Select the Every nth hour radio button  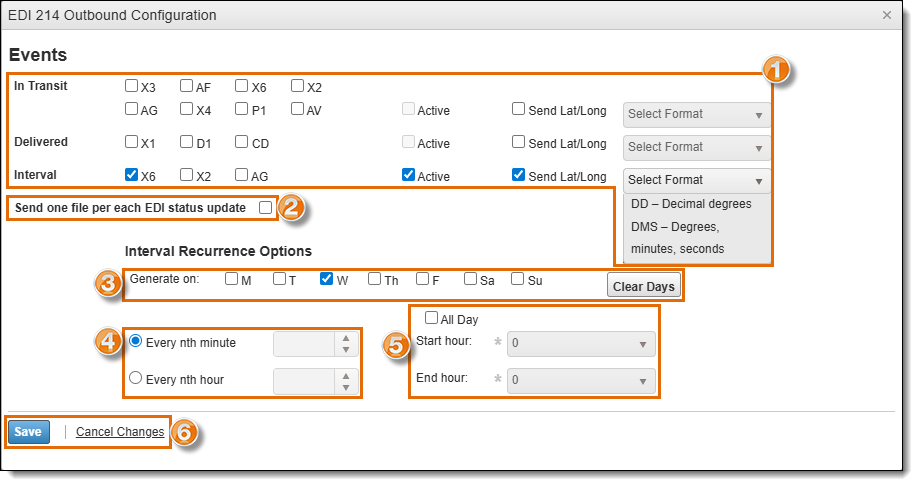(136, 379)
